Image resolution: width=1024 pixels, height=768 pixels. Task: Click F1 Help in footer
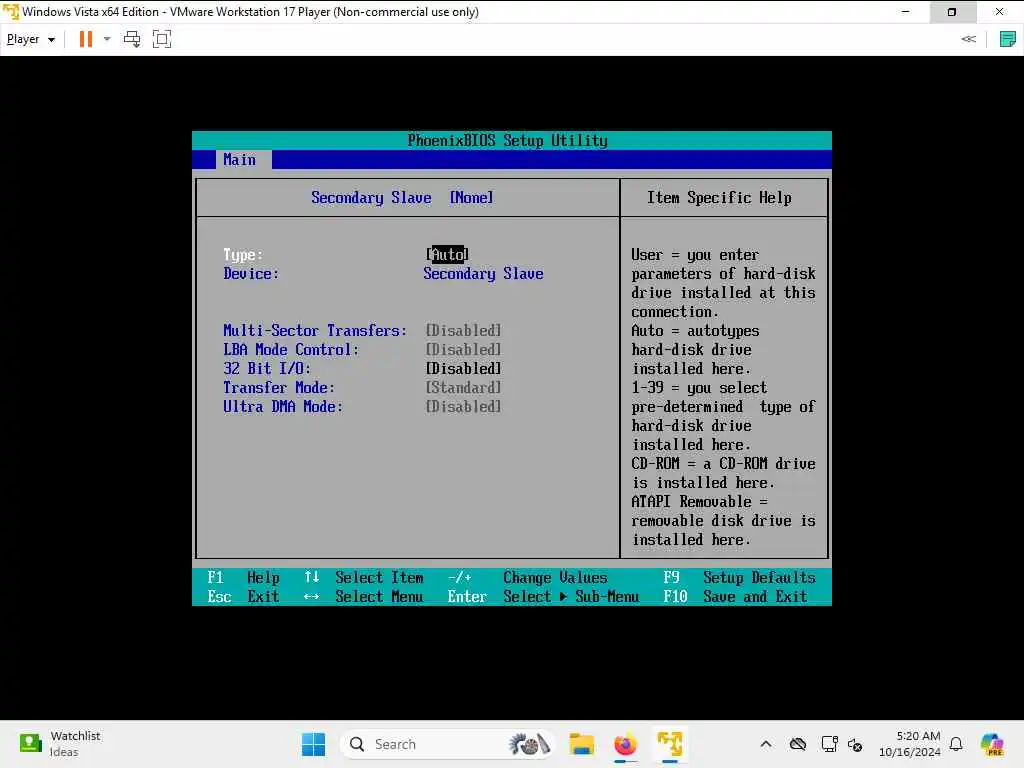pyautogui.click(x=244, y=577)
